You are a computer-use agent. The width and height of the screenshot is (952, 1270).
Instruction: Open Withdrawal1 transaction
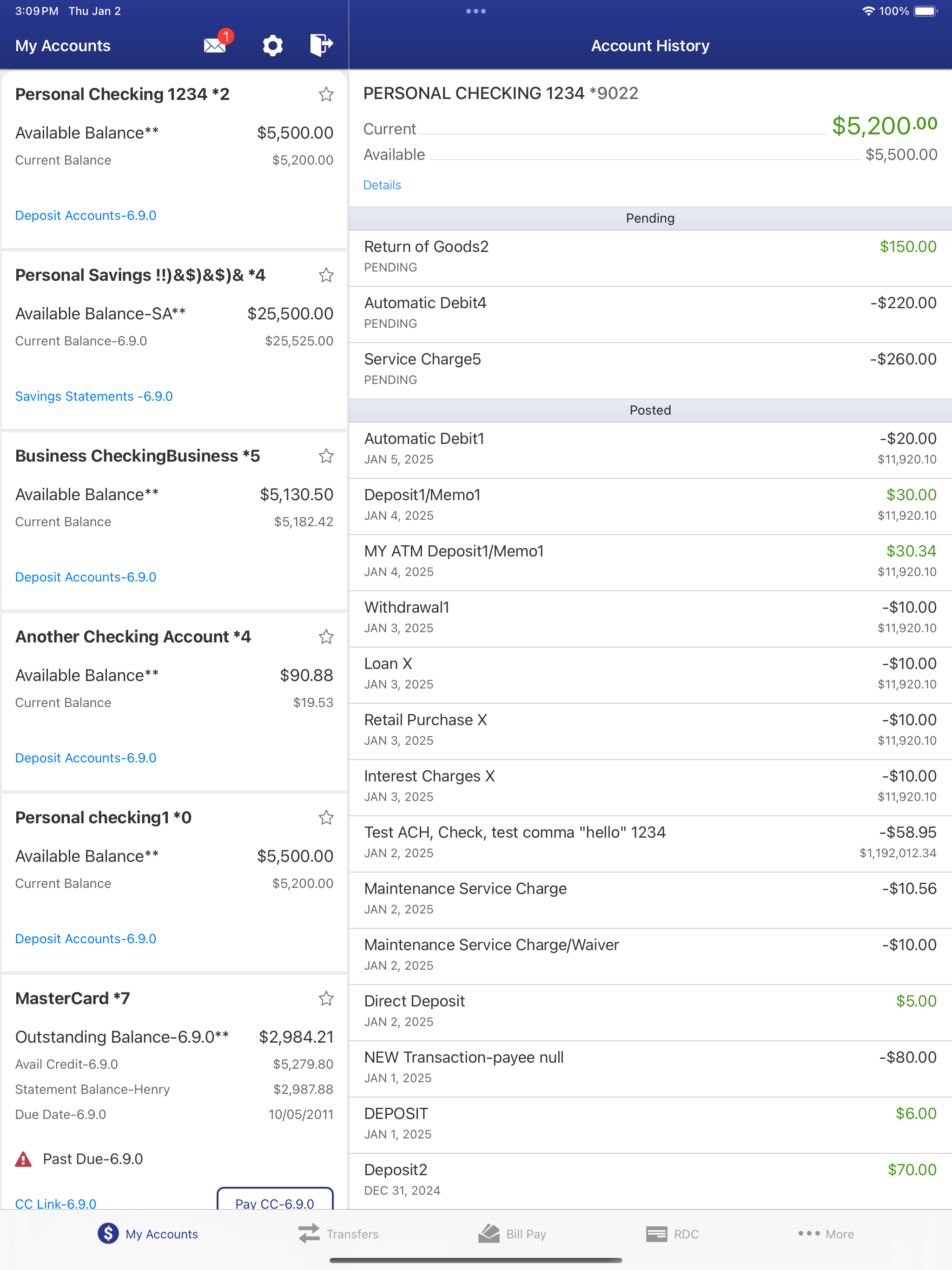click(x=650, y=619)
